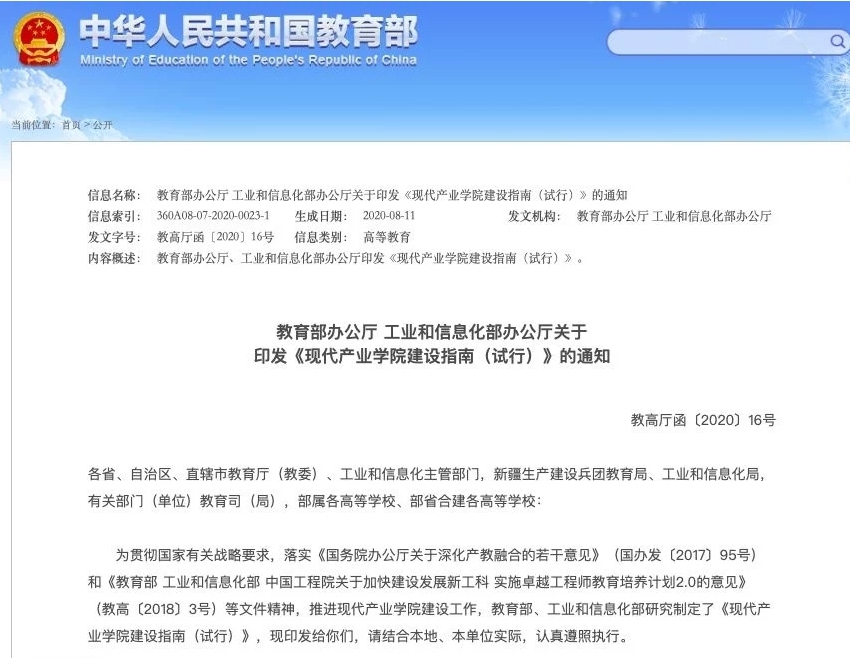Click the 信息名称 label
This screenshot has width=850, height=658.
click(x=114, y=195)
